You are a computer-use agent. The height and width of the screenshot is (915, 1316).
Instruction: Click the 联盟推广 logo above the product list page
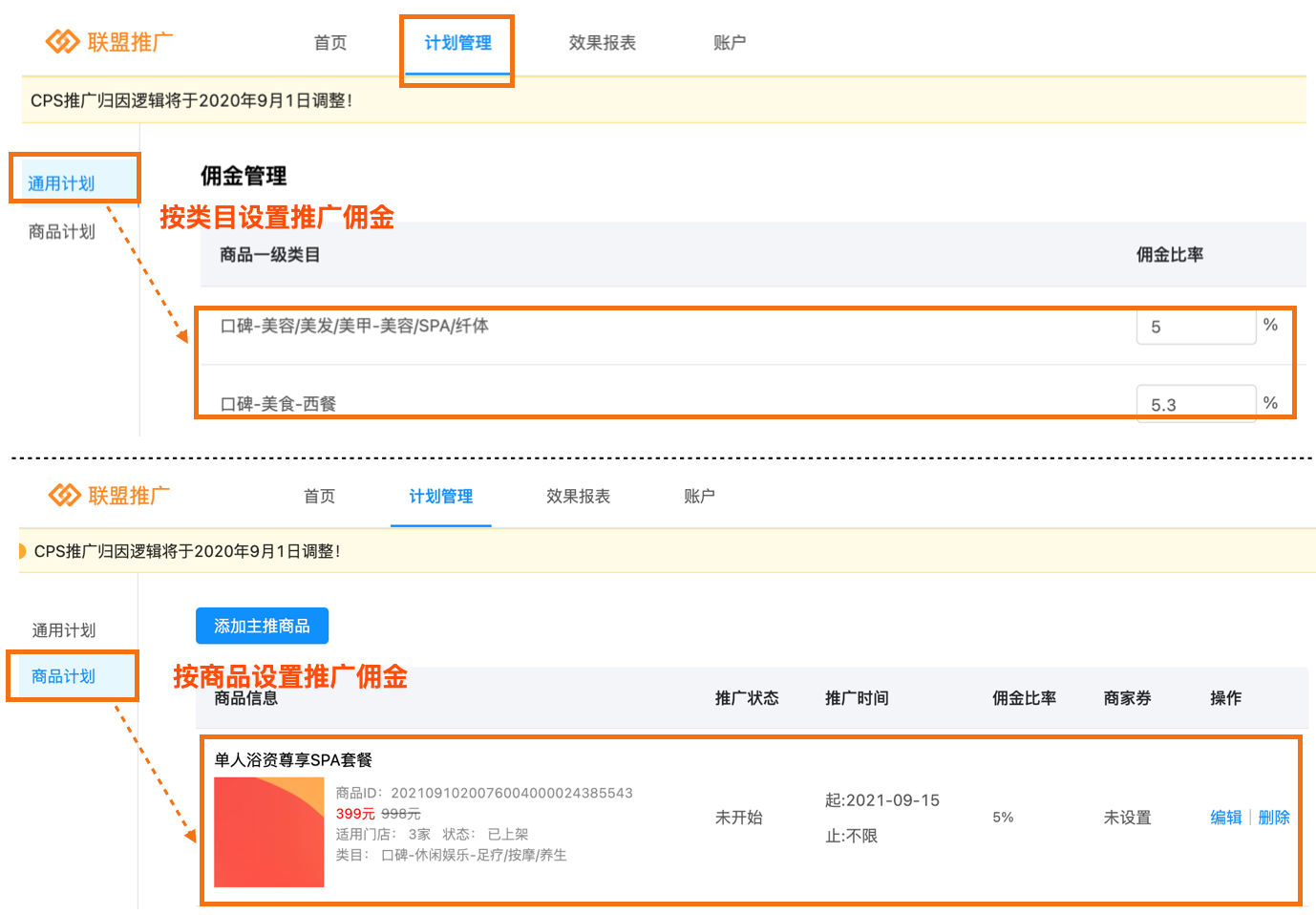[x=109, y=496]
